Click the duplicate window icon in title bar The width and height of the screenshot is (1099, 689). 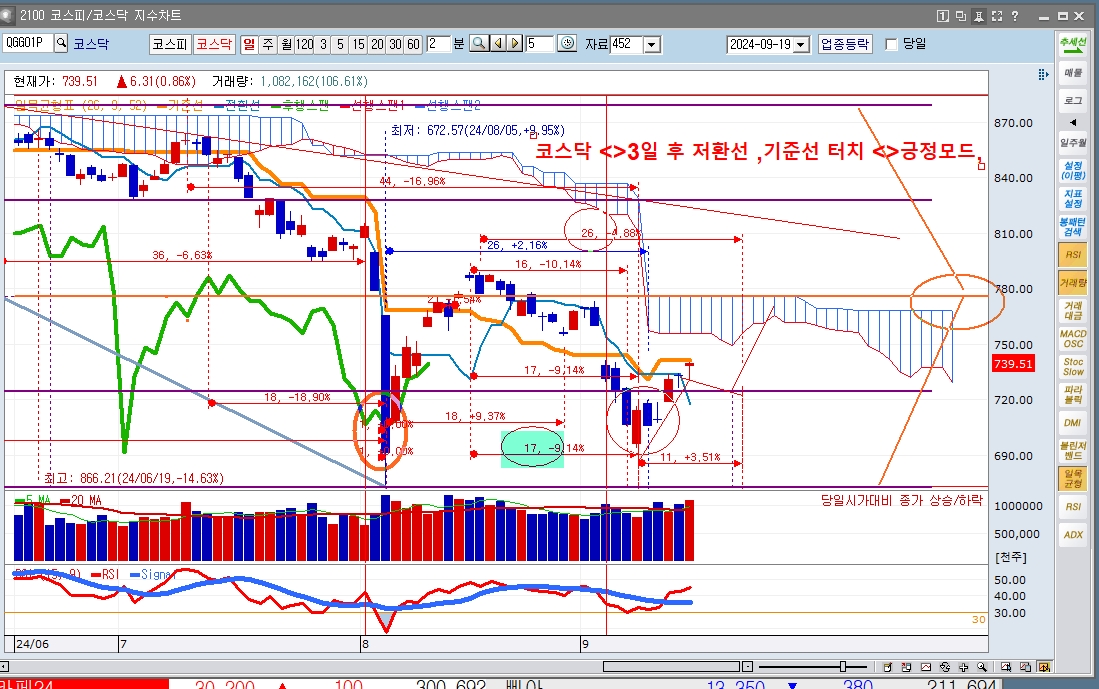pyautogui.click(x=961, y=15)
